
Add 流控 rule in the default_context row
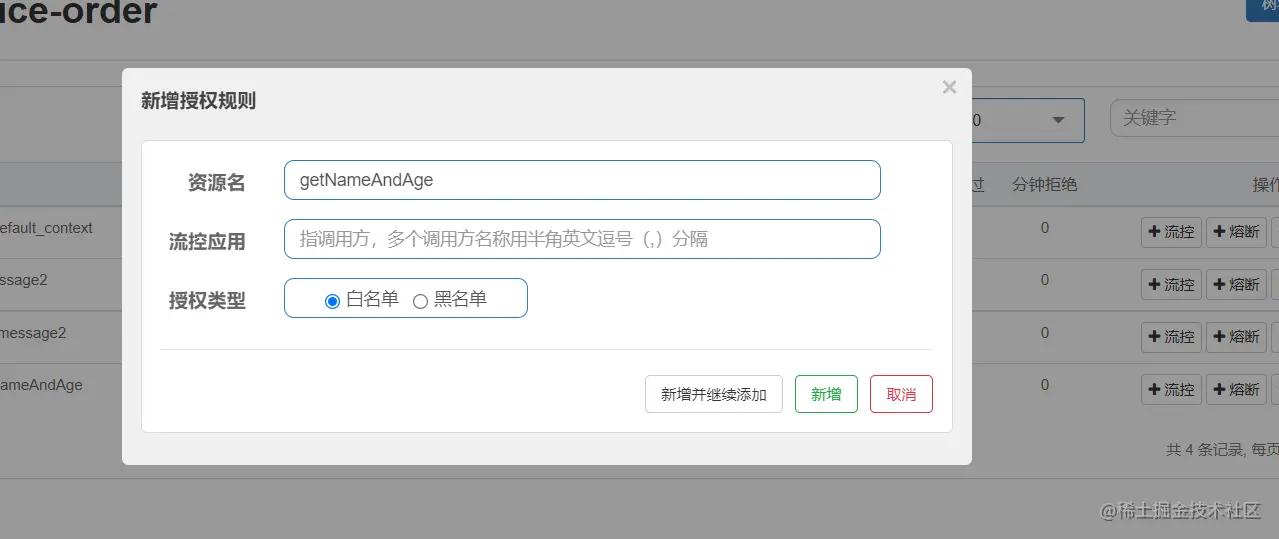coord(1171,232)
